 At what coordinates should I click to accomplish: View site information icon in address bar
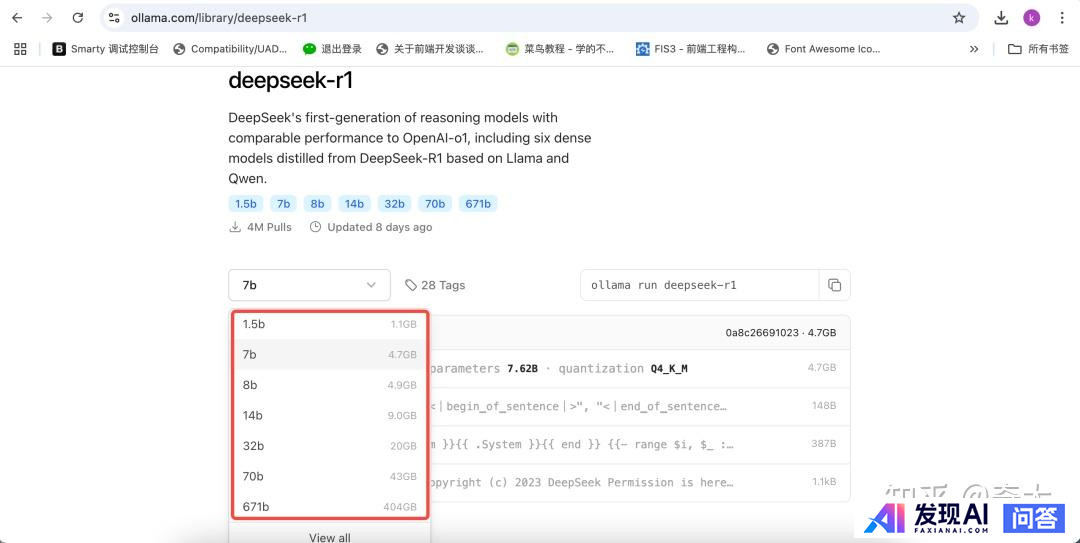[x=114, y=18]
